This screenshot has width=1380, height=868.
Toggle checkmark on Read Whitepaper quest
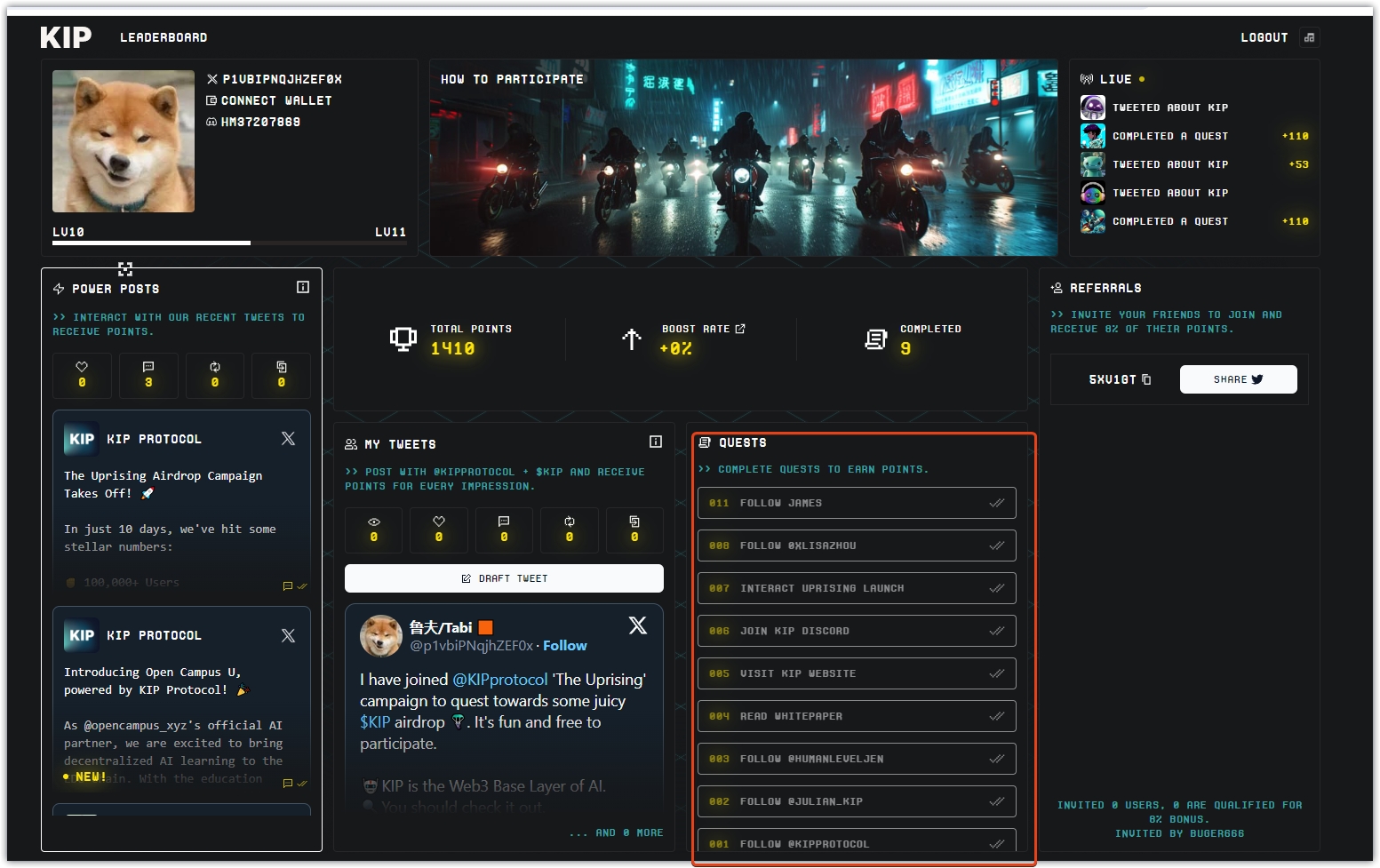click(996, 716)
